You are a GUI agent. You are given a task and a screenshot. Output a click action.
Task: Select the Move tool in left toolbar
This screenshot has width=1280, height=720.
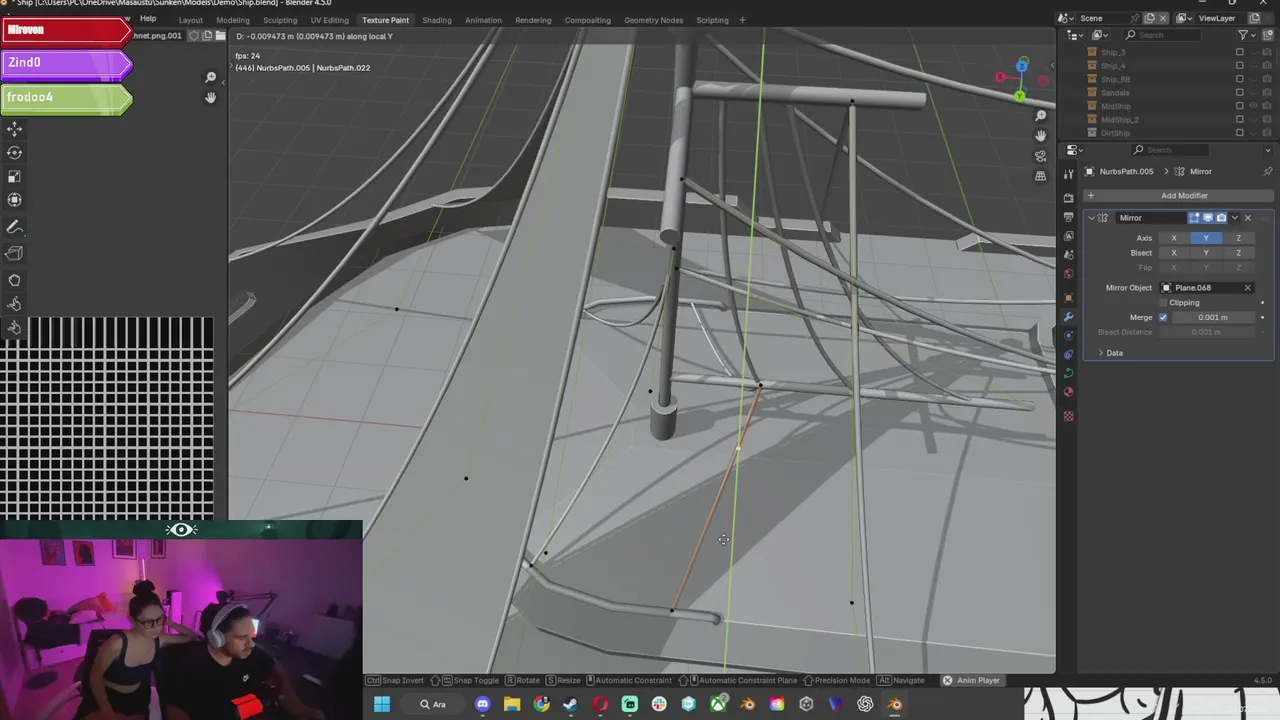click(15, 129)
